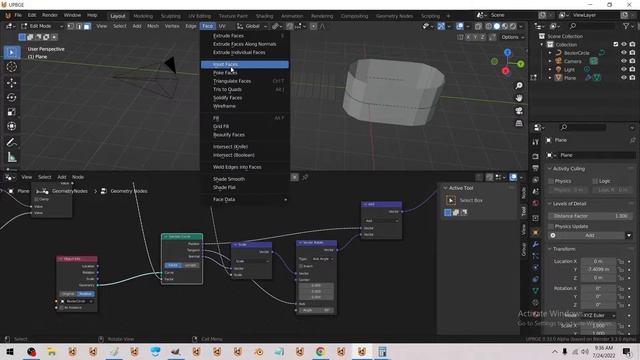Expand the Plane tree item in outliner

coord(549,78)
